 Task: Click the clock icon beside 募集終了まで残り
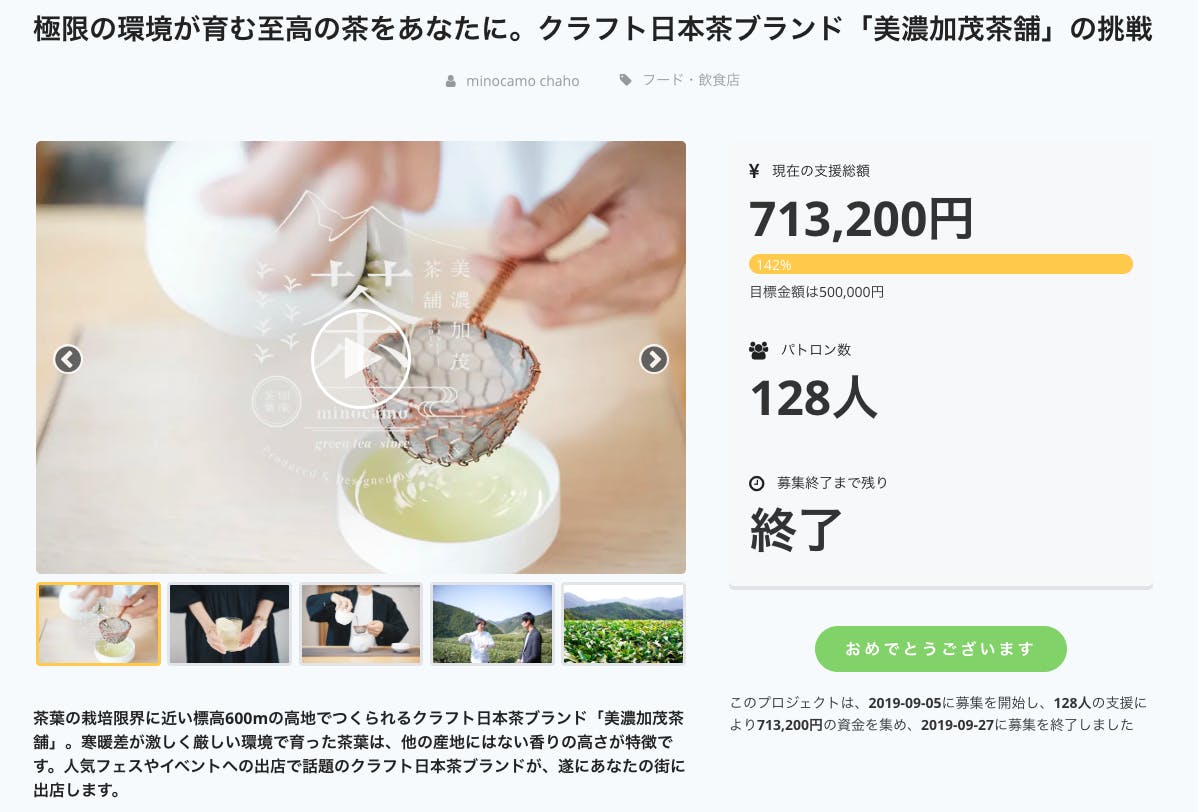coord(756,483)
